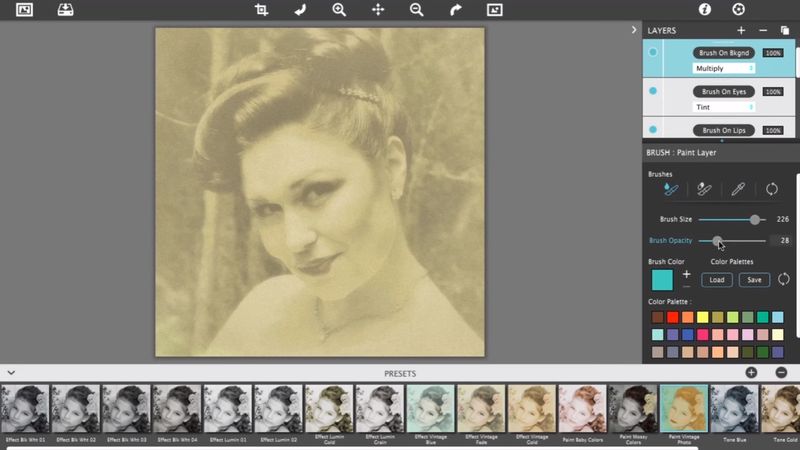The width and height of the screenshot is (800, 450).
Task: Select the Crop tool in top toolbar
Action: [x=261, y=10]
